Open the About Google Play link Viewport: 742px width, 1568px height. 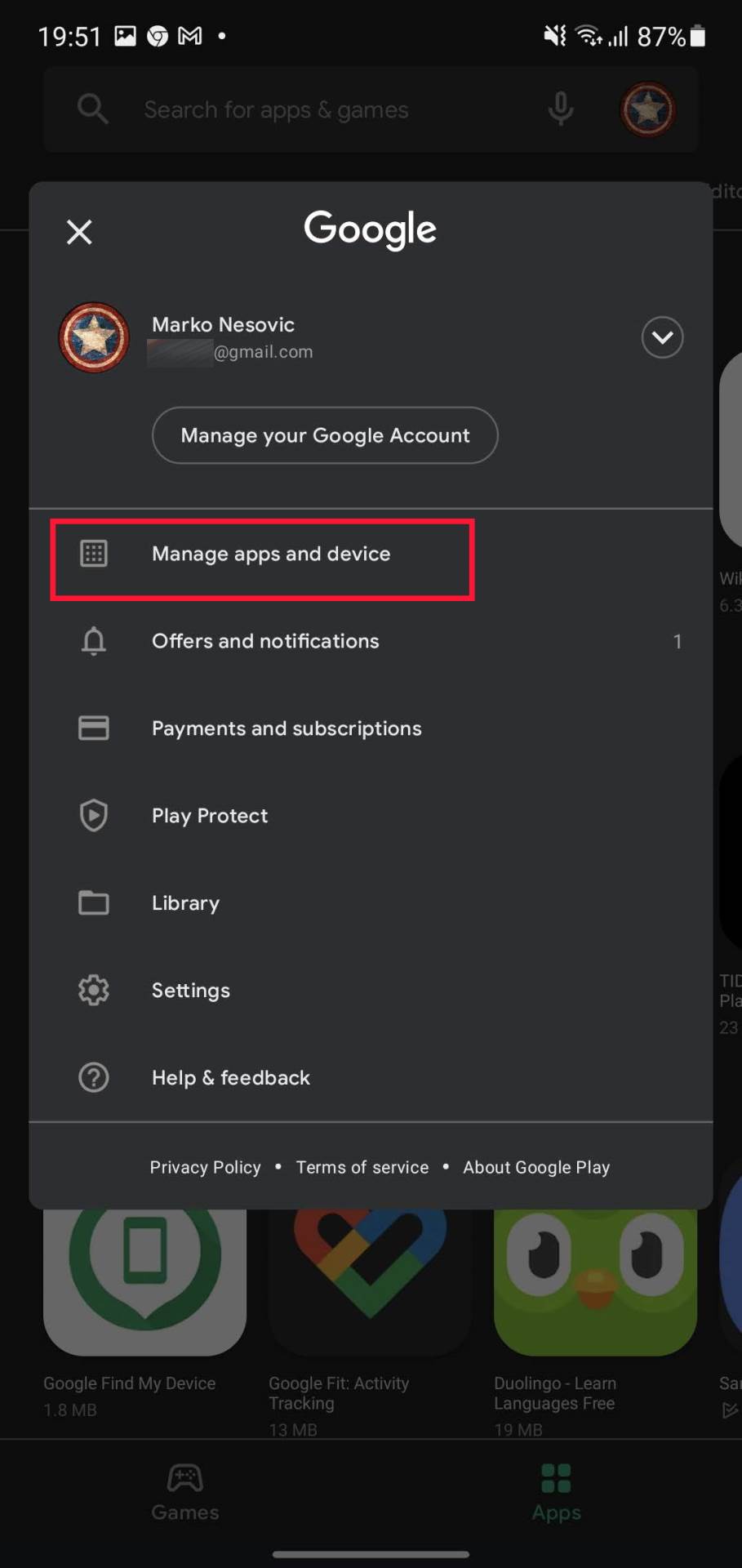tap(536, 1167)
